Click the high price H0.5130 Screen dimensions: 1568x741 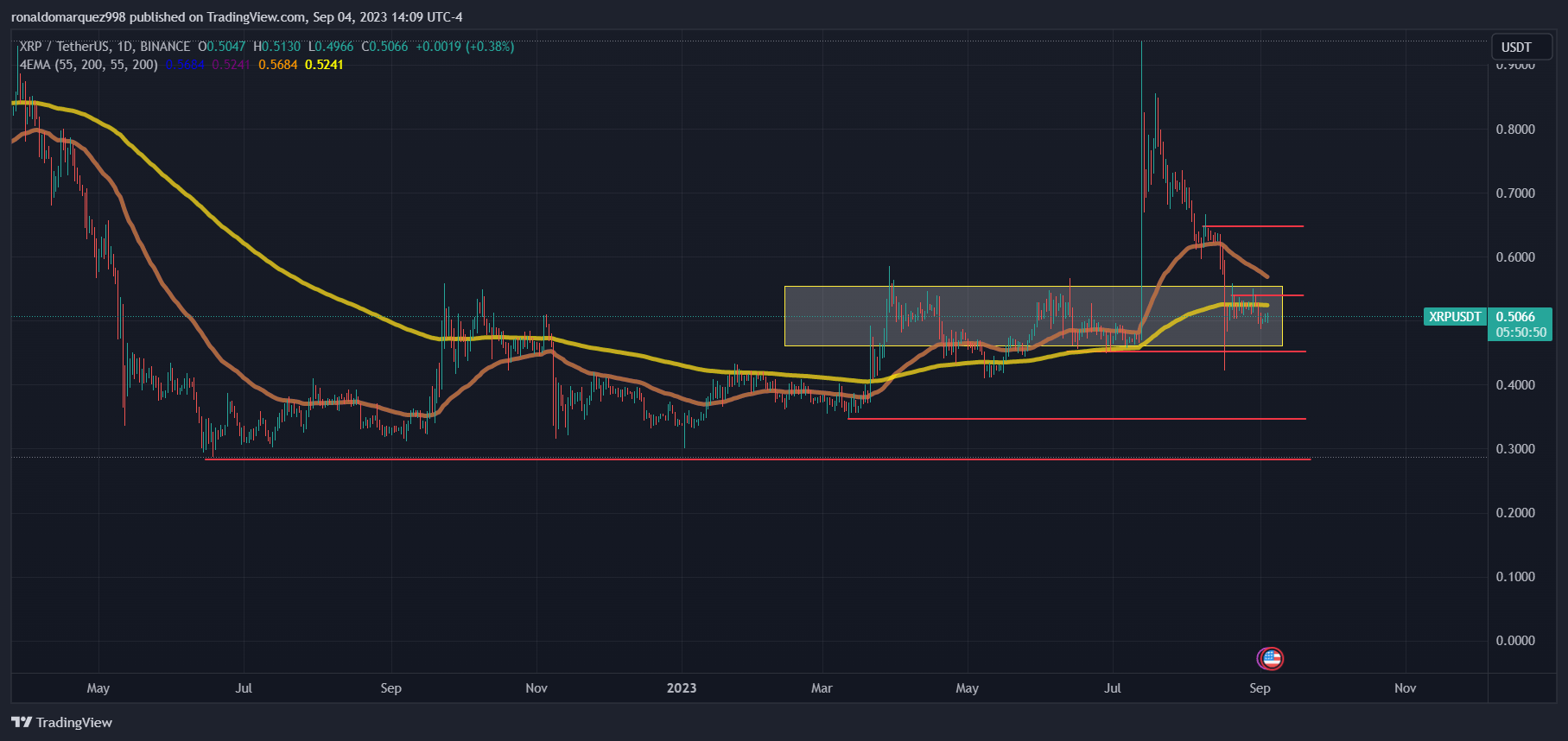pyautogui.click(x=277, y=47)
